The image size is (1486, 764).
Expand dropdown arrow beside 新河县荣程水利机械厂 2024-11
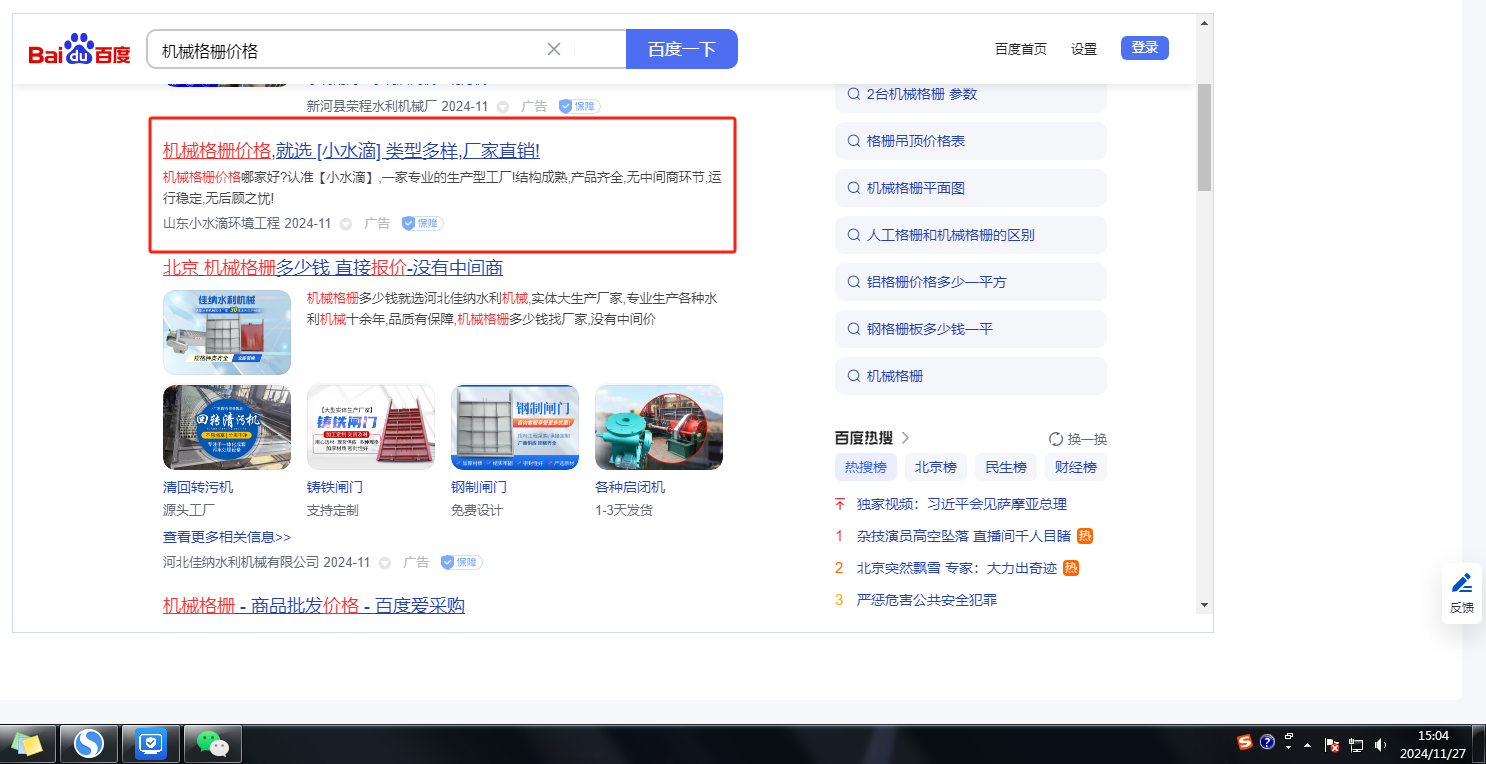pos(503,106)
